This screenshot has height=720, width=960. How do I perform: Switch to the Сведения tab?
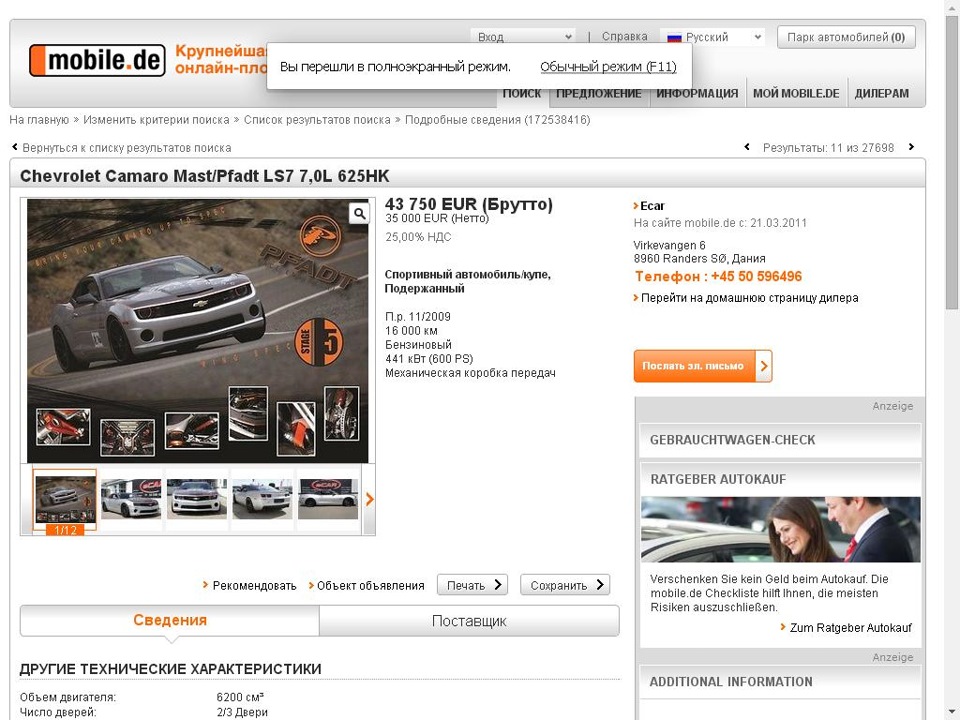click(170, 620)
